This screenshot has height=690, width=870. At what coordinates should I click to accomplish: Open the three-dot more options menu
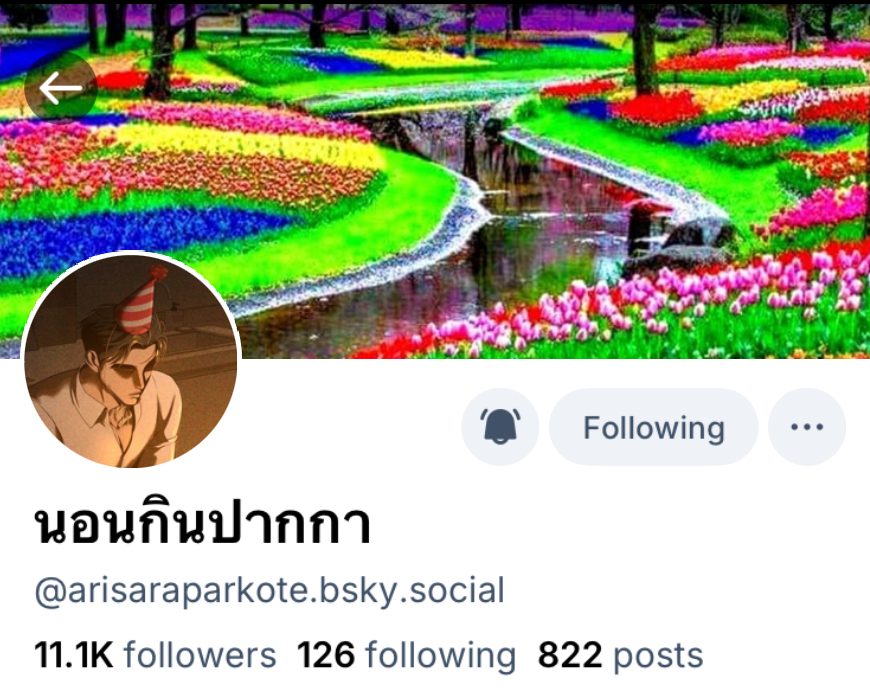(x=807, y=427)
